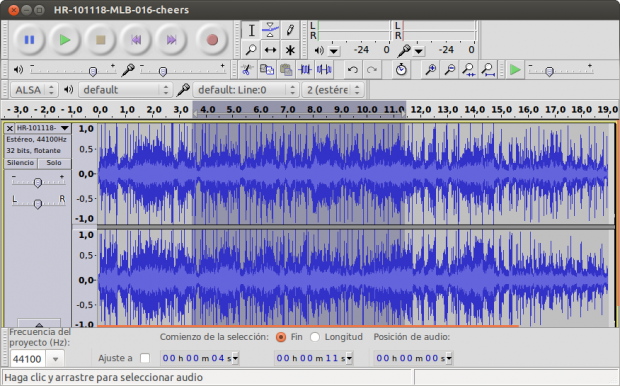Fit the whole project in the window
The height and width of the screenshot is (386, 620).
(x=488, y=70)
